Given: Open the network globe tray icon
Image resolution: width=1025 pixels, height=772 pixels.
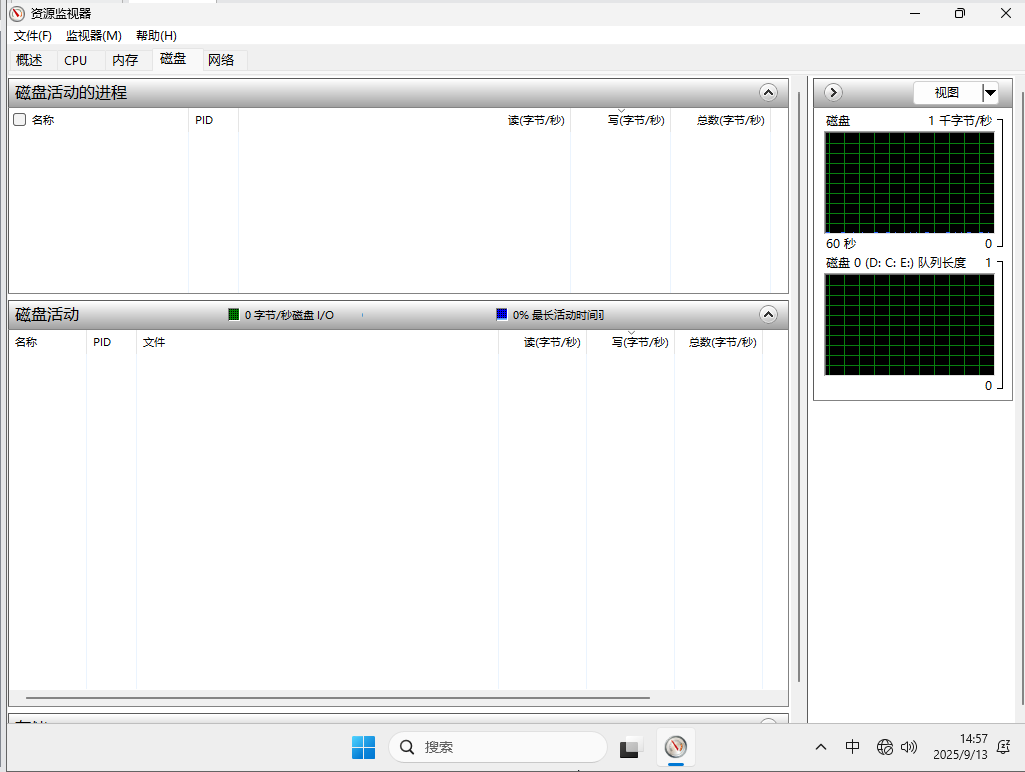Looking at the screenshot, I should [885, 747].
